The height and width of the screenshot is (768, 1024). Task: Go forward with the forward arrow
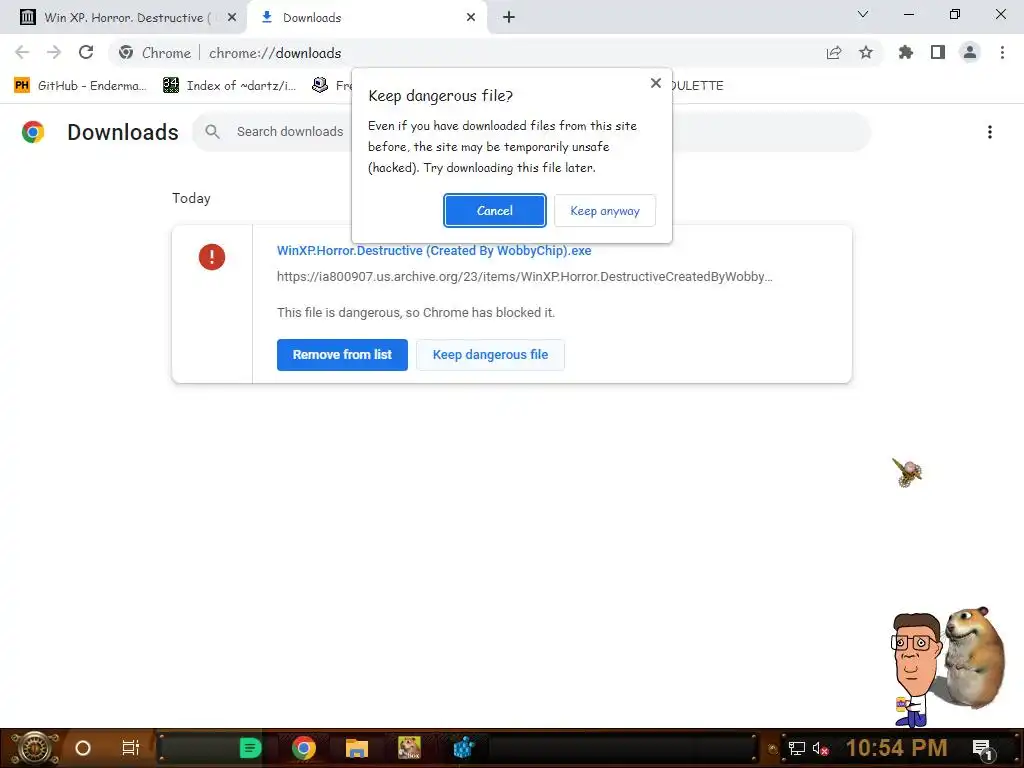click(54, 52)
